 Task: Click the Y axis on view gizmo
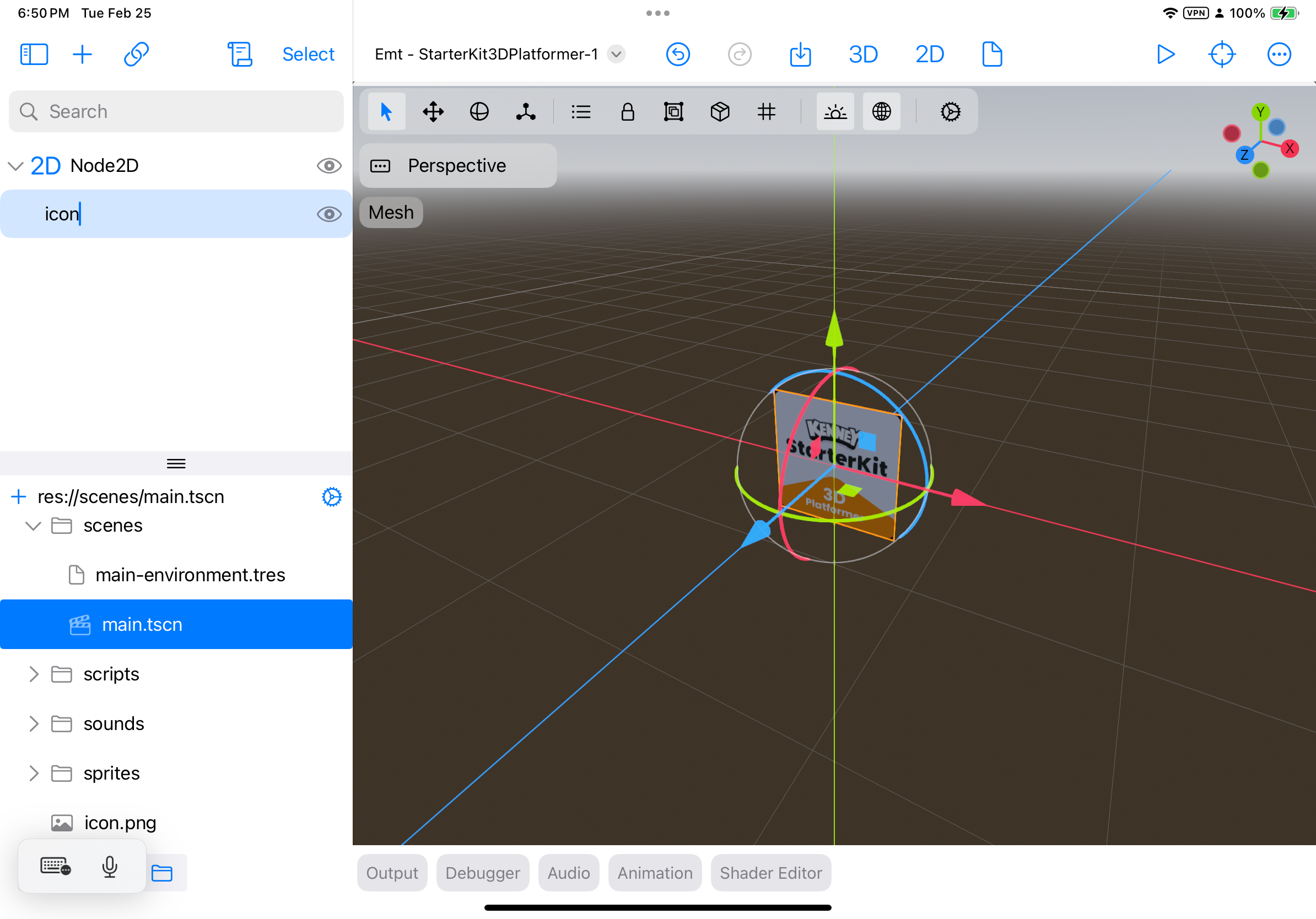(x=1260, y=111)
